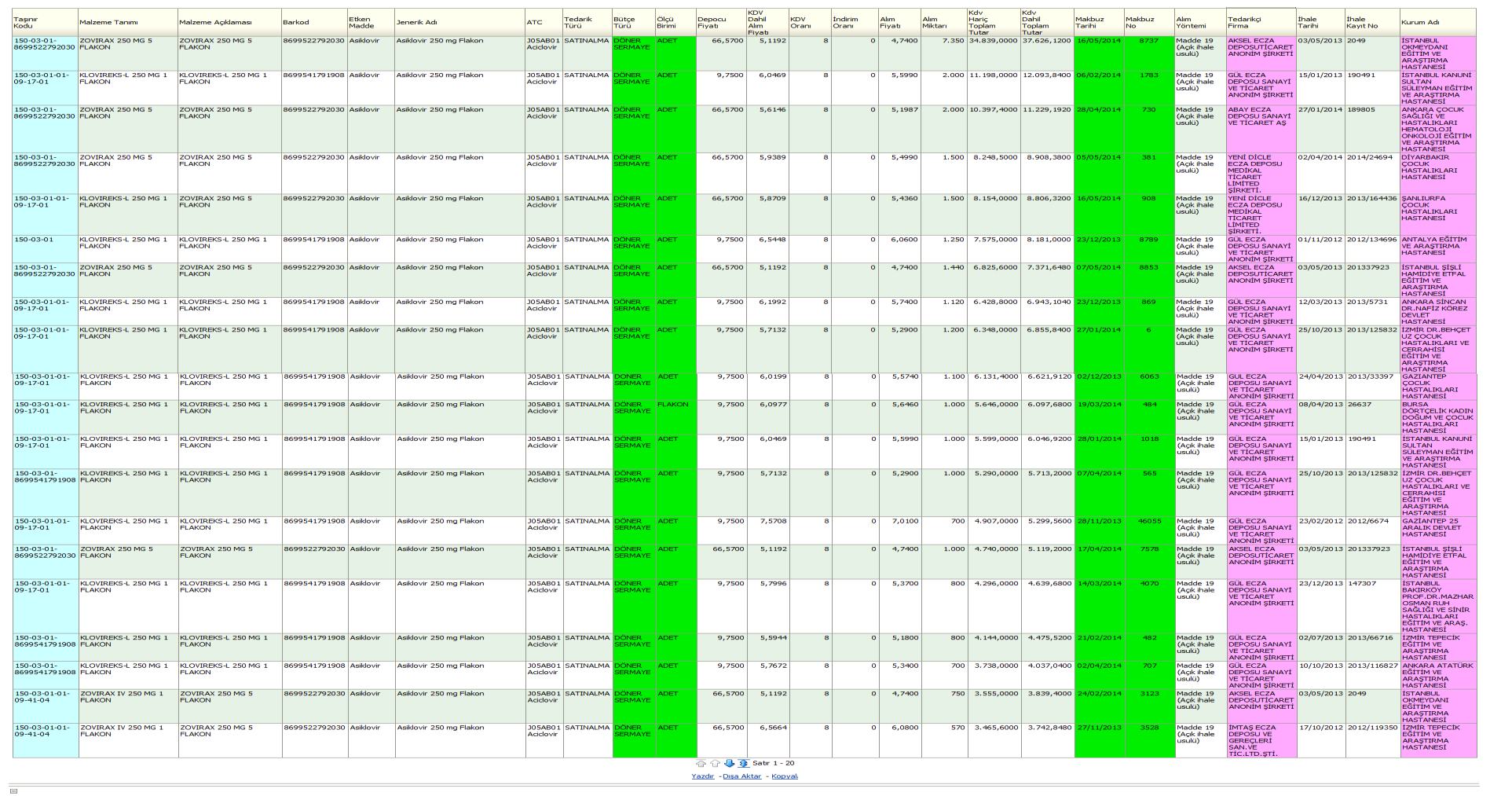The width and height of the screenshot is (1512, 796).
Task: Select the price cell 7,5708
Action: [x=767, y=530]
